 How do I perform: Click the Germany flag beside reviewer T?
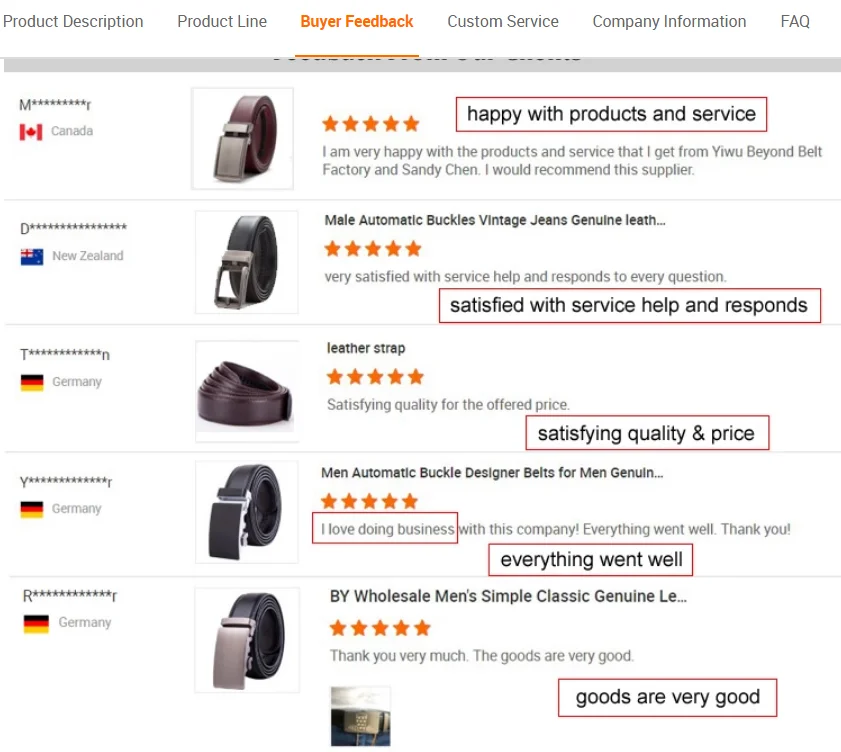click(x=32, y=382)
